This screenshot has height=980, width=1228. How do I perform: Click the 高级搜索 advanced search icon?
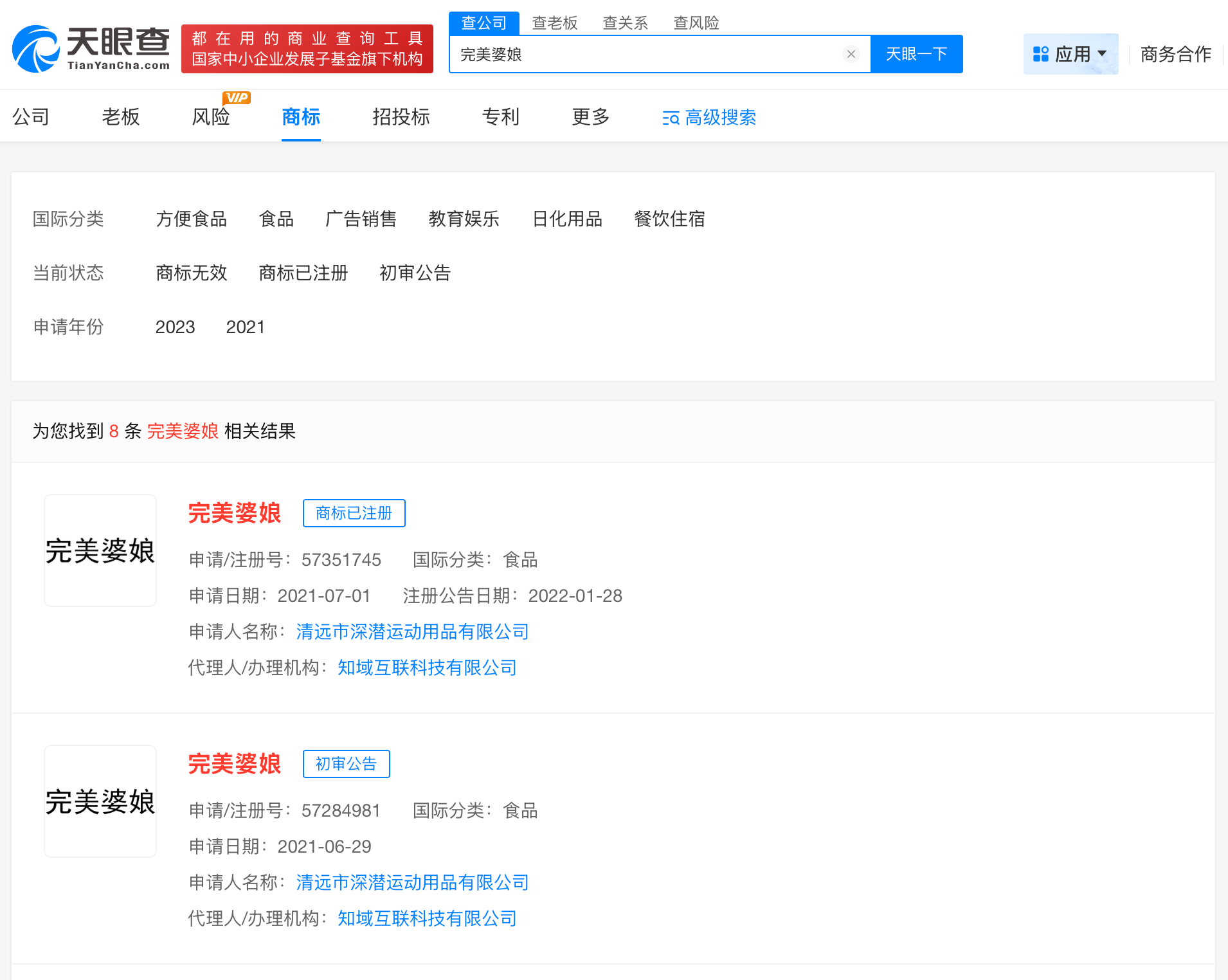pos(671,118)
